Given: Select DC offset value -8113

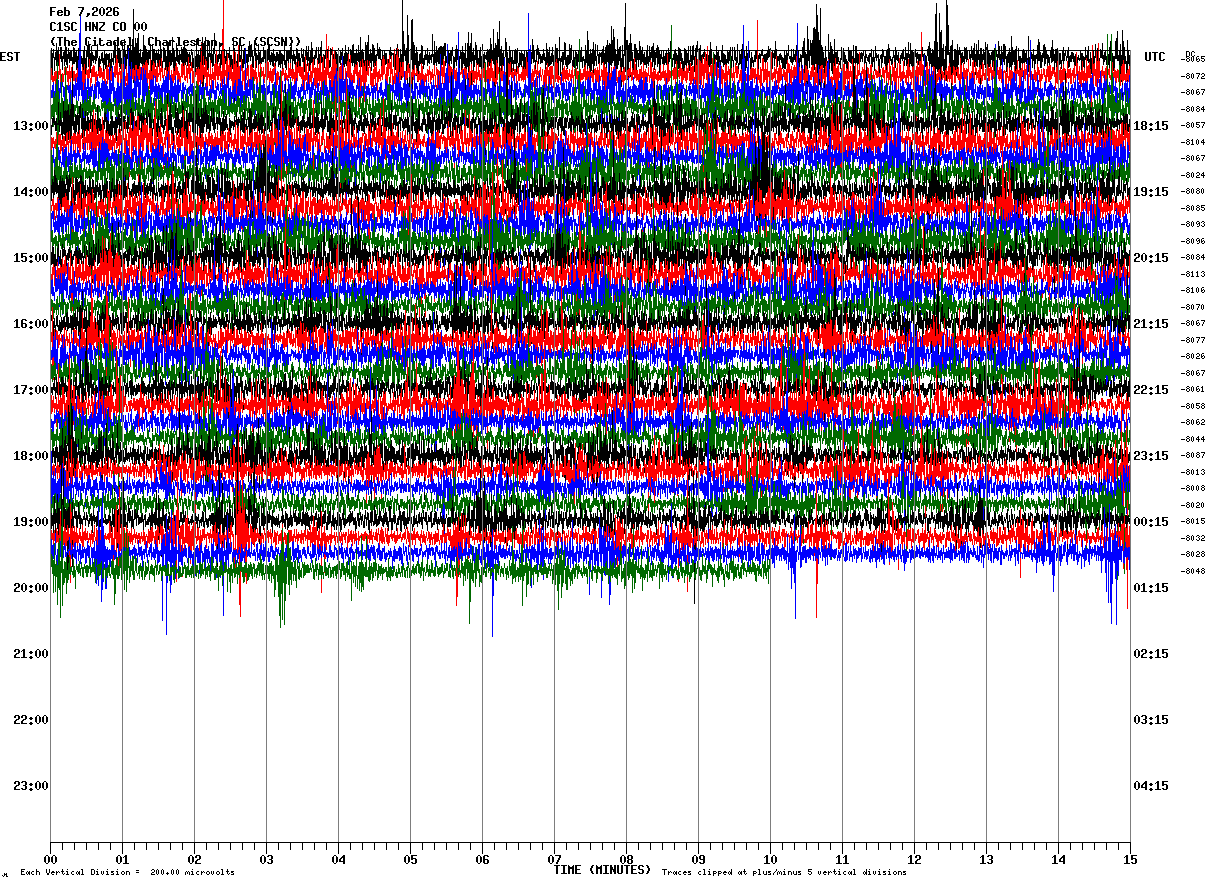Looking at the screenshot, I should coord(1193,274).
